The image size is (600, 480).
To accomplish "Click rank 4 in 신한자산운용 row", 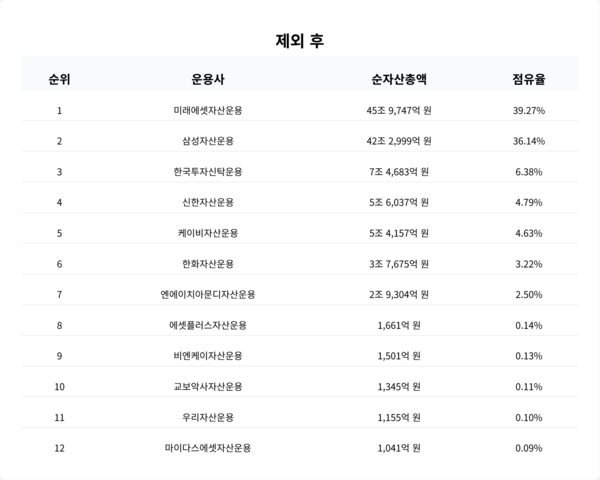I will (59, 202).
